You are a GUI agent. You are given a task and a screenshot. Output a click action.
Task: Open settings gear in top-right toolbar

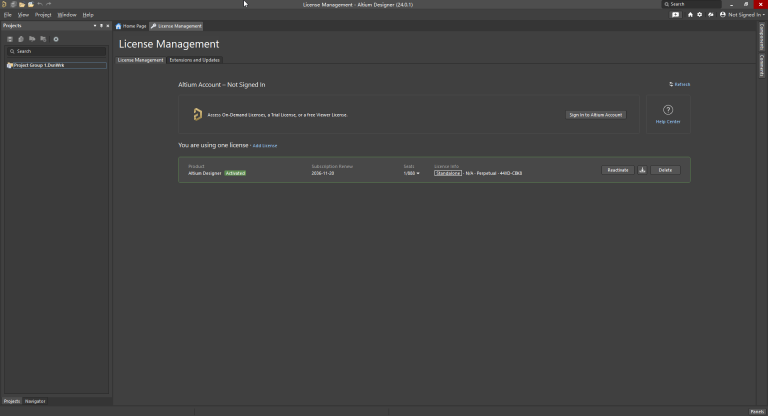point(700,15)
